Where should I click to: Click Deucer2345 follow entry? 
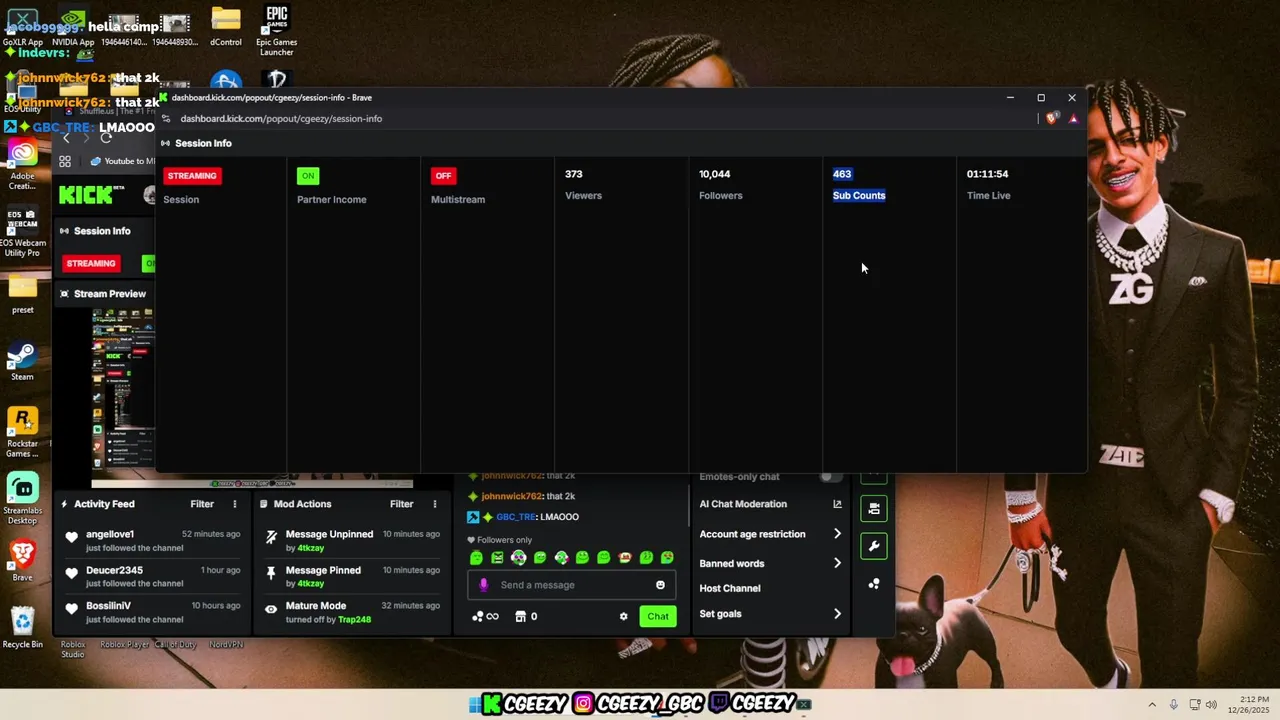coord(151,576)
